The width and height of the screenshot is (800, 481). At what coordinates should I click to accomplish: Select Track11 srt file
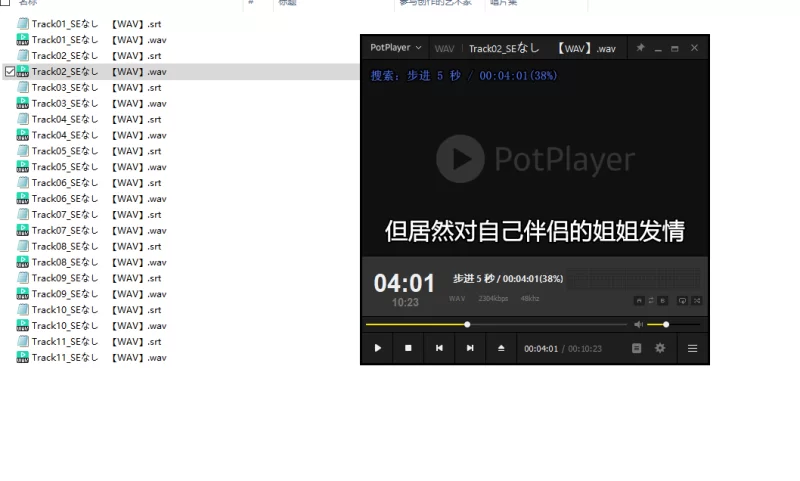(96, 342)
